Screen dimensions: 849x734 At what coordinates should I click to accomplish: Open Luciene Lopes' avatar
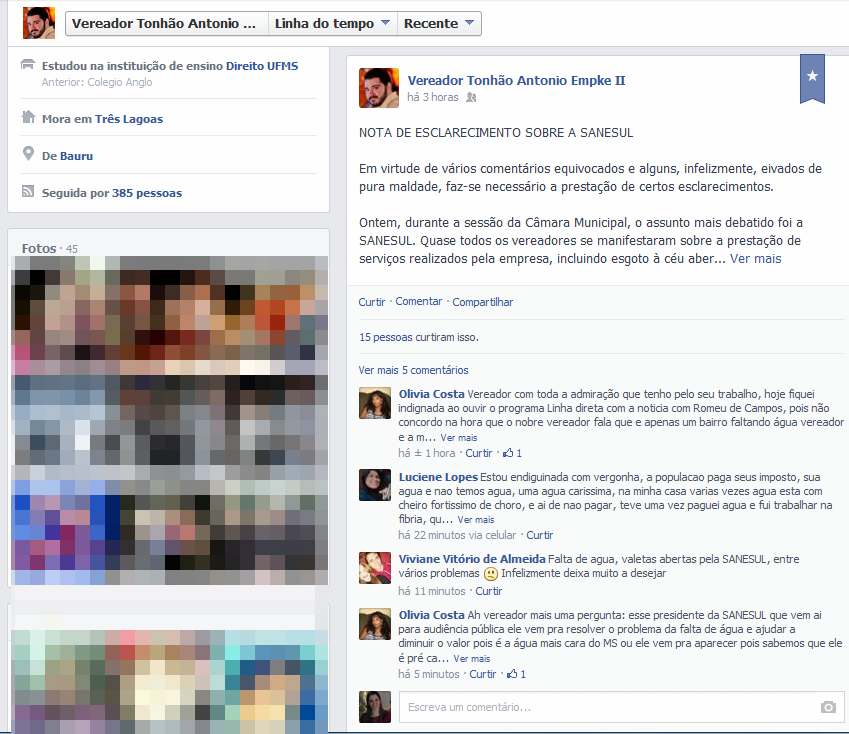pos(375,485)
